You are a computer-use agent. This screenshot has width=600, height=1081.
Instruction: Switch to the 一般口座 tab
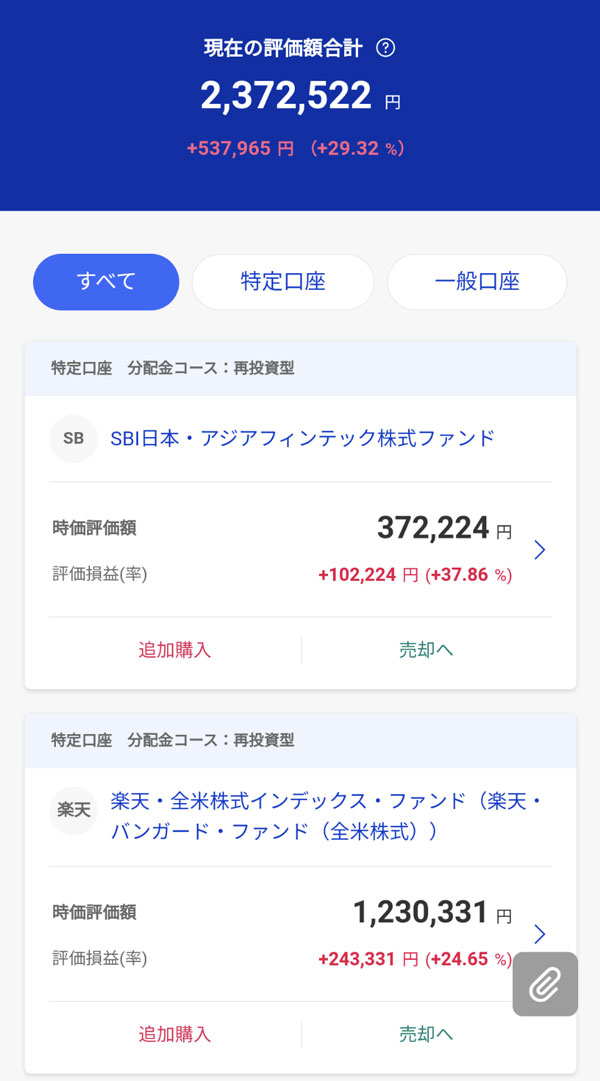tap(477, 282)
